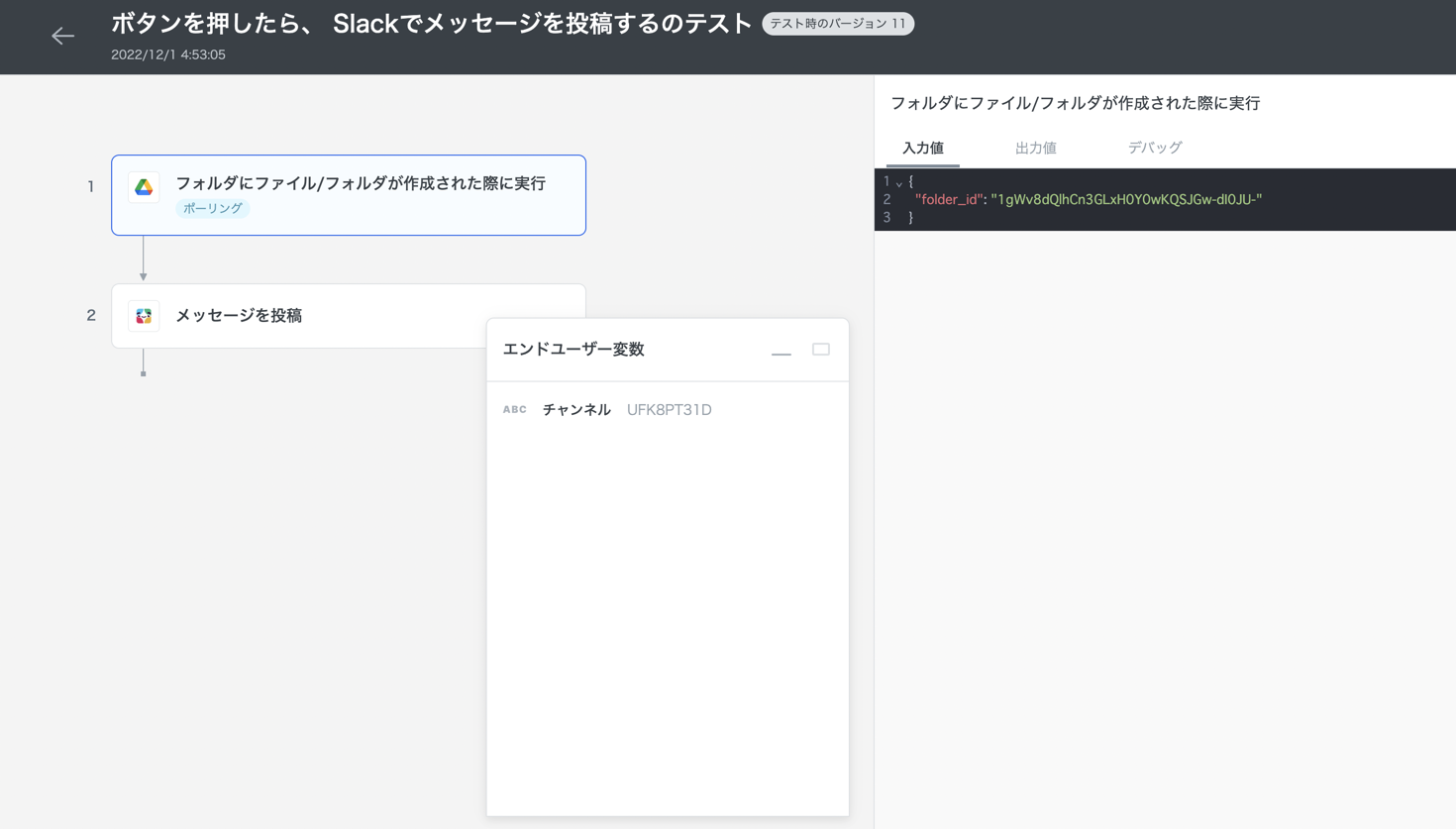Click the Slack icon on step 2
This screenshot has height=829, width=1456.
click(144, 316)
